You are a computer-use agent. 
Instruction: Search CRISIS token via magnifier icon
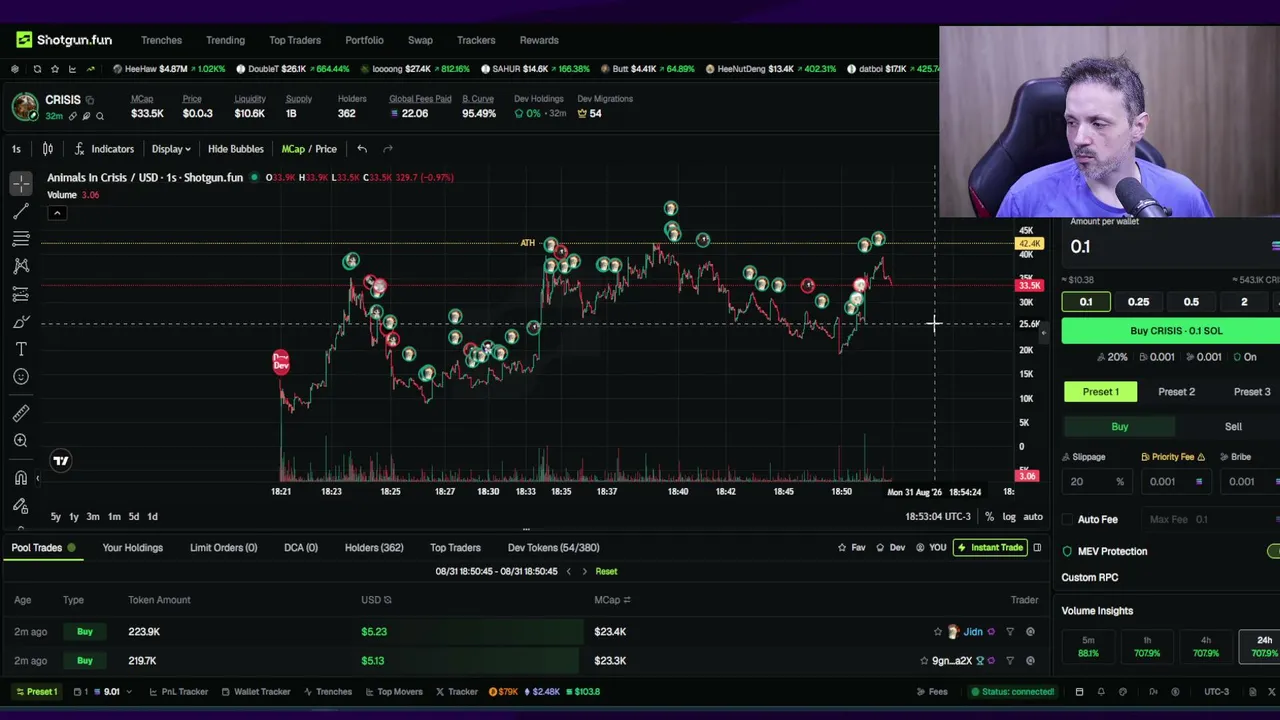point(100,116)
